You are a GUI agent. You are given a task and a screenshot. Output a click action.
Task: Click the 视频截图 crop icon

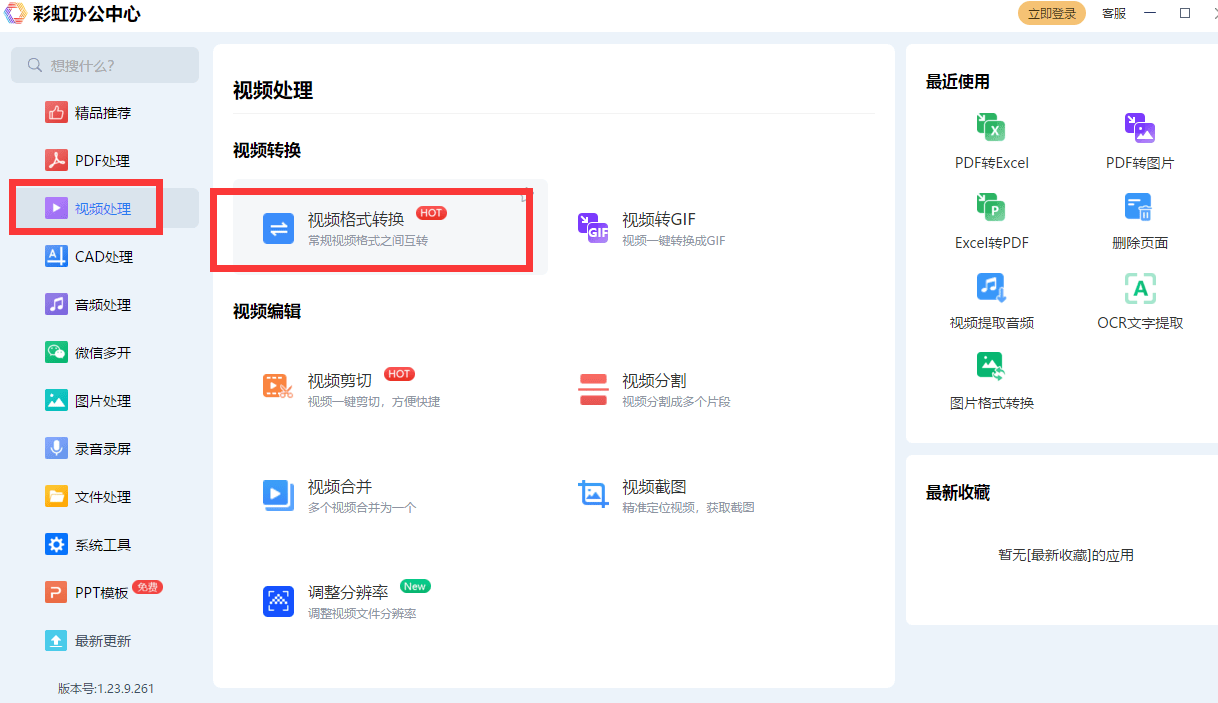coord(593,495)
